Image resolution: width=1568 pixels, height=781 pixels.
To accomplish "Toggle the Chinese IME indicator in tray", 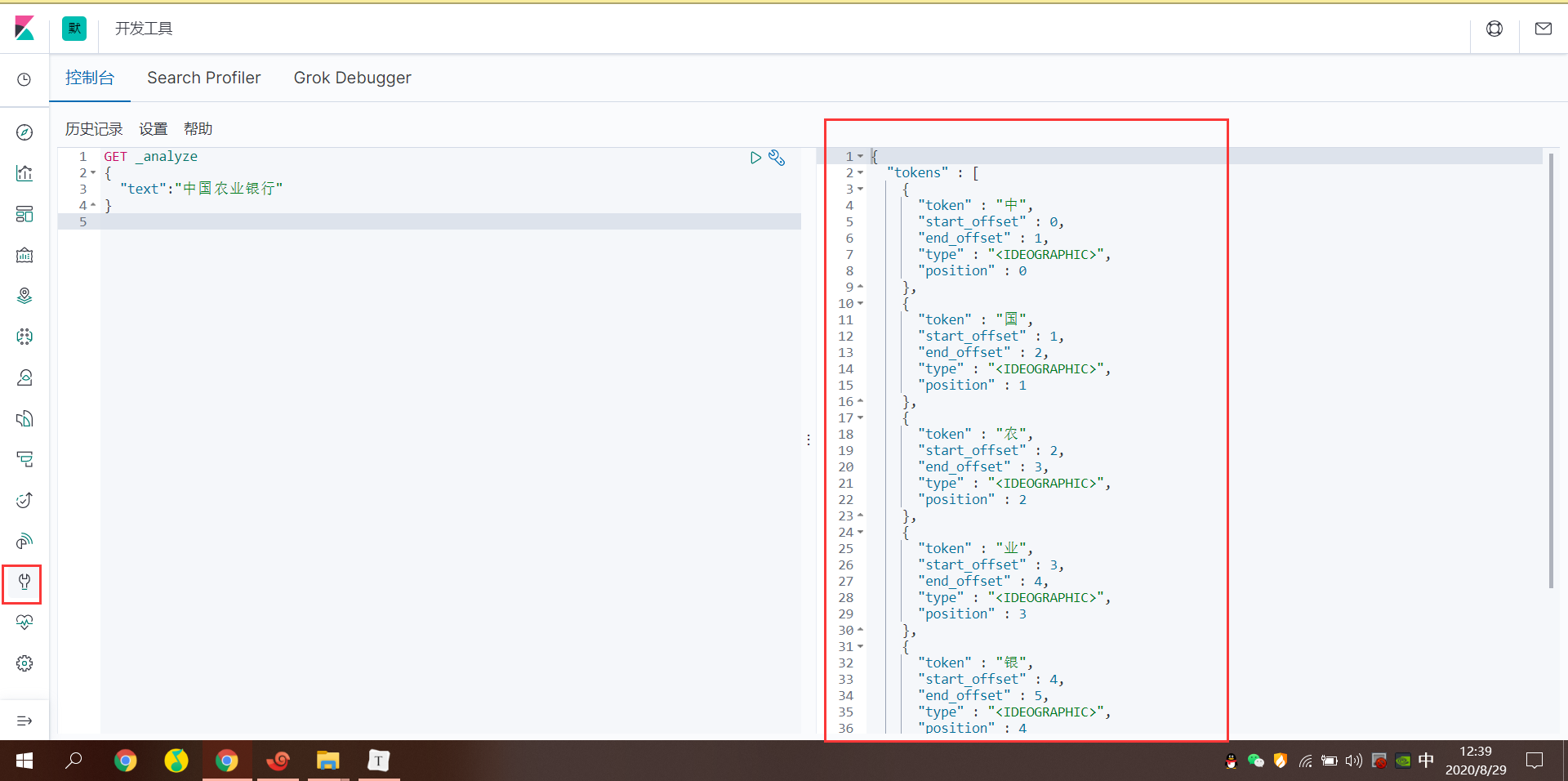I will [1426, 761].
